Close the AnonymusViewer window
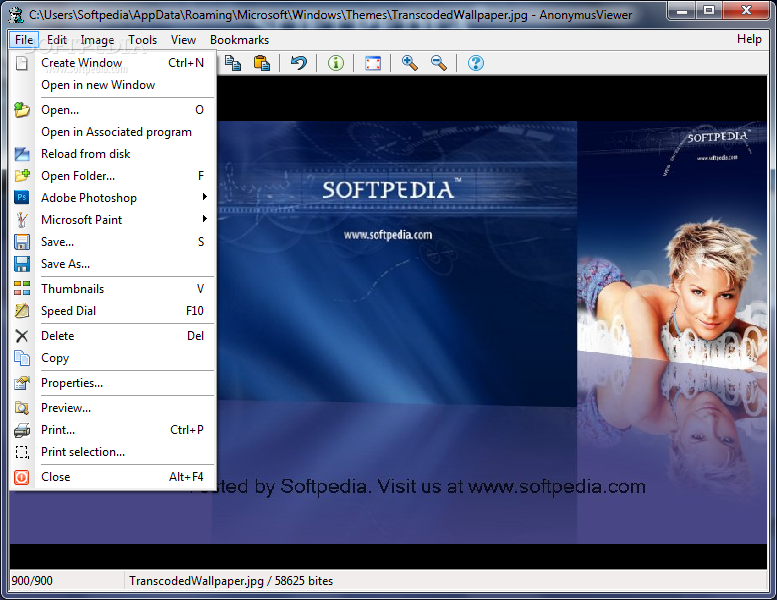777x600 pixels. point(746,10)
